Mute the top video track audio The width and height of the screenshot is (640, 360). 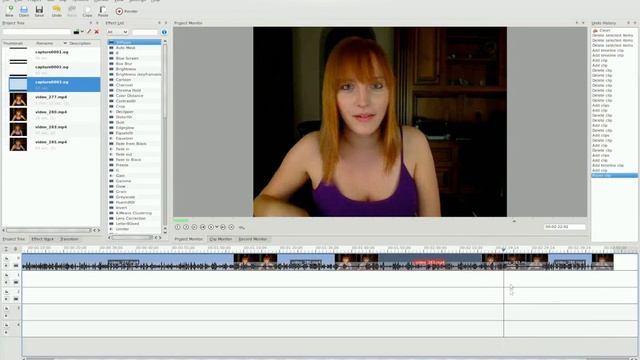pyautogui.click(x=6, y=266)
